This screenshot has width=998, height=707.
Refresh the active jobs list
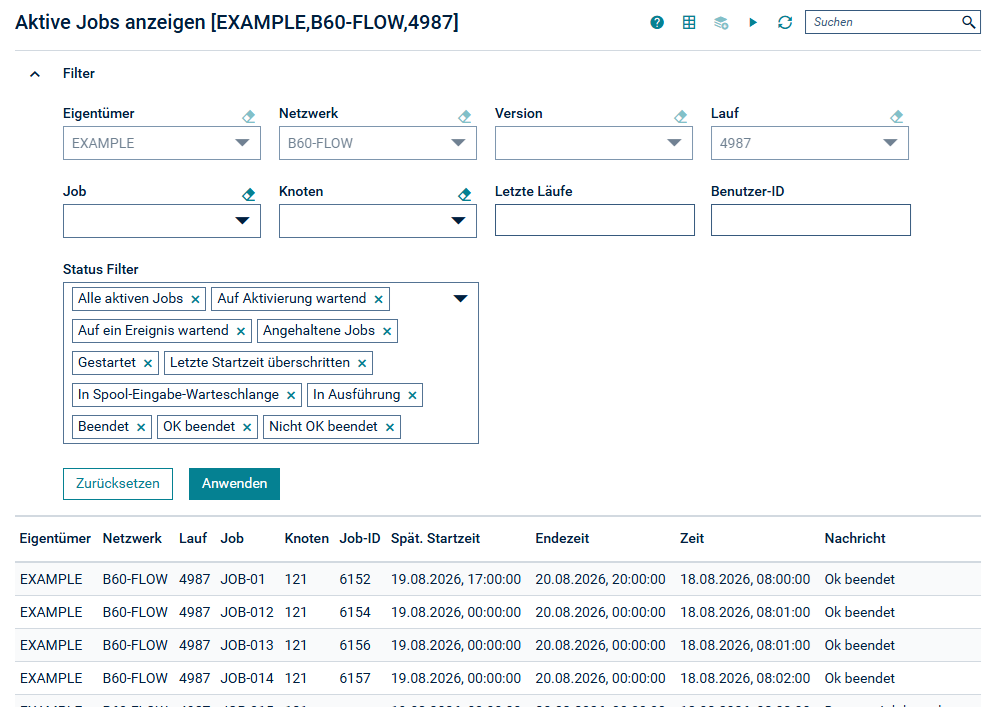tap(785, 23)
